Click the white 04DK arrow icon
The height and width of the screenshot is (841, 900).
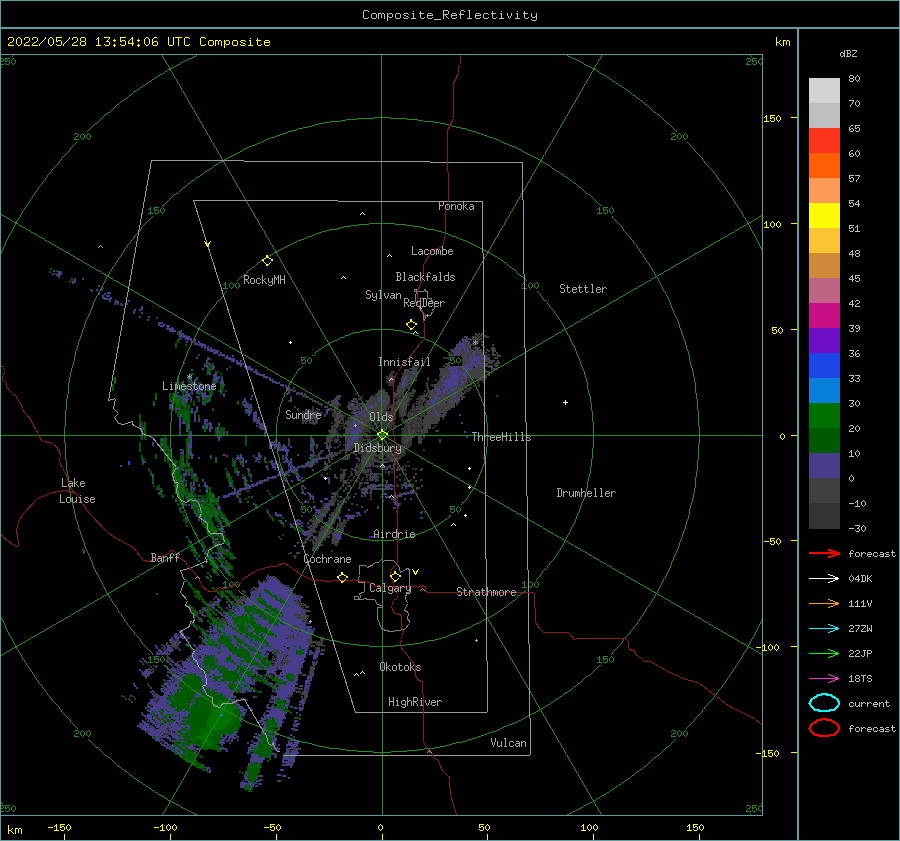[824, 579]
